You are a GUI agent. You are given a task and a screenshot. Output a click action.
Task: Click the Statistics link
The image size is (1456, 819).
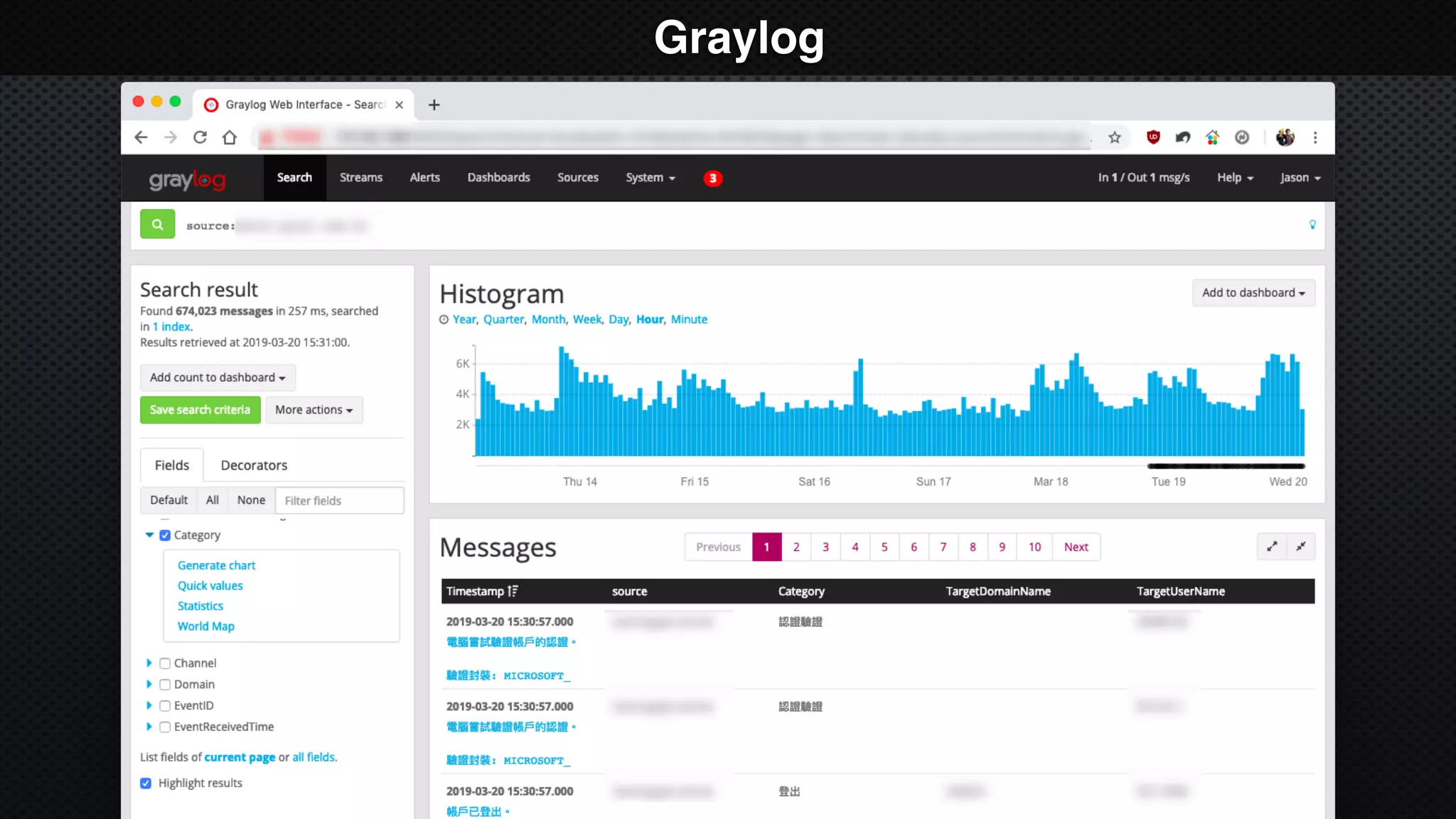(200, 606)
